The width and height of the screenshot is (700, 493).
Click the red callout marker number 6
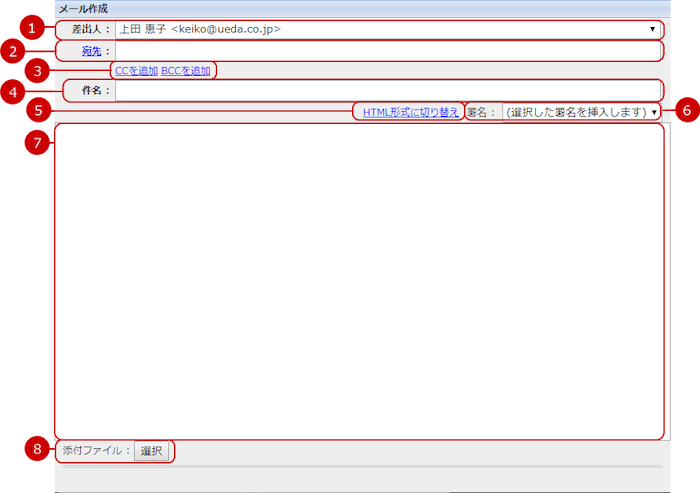click(x=683, y=111)
